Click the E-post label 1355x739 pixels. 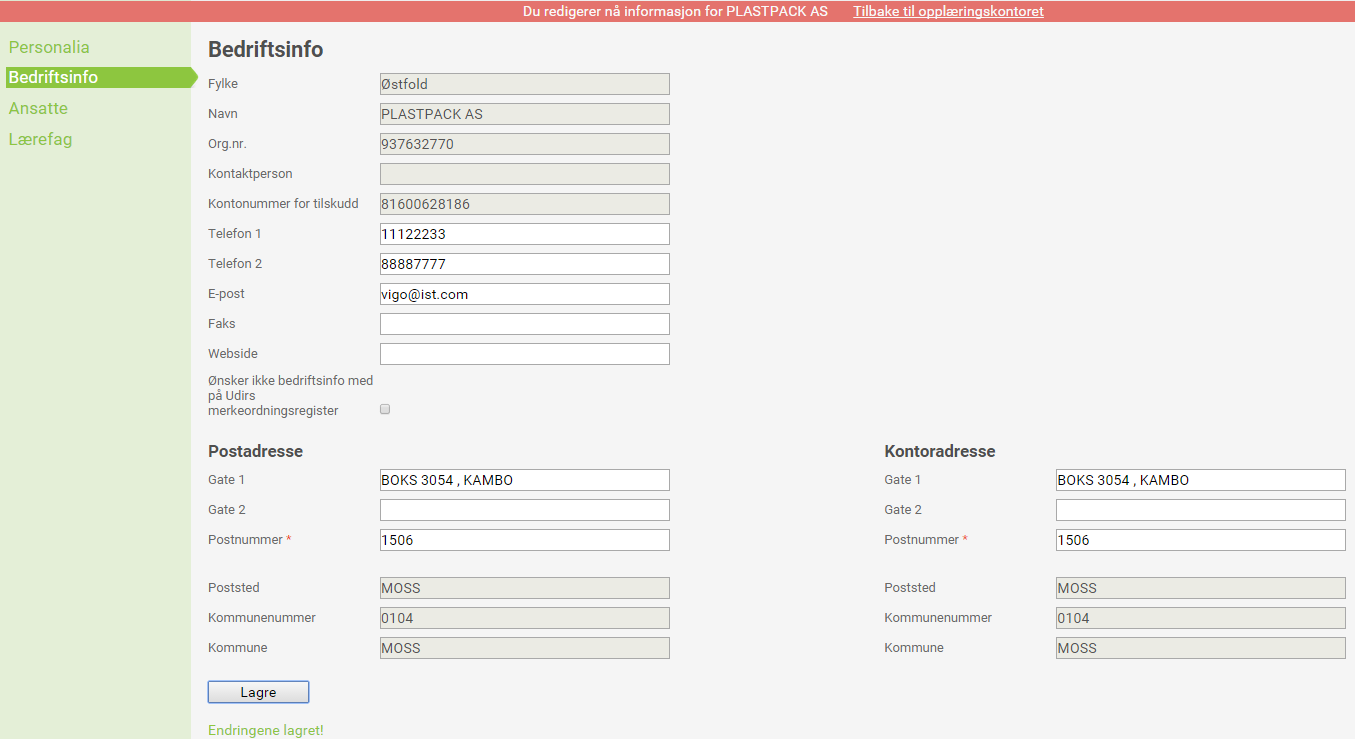click(226, 294)
